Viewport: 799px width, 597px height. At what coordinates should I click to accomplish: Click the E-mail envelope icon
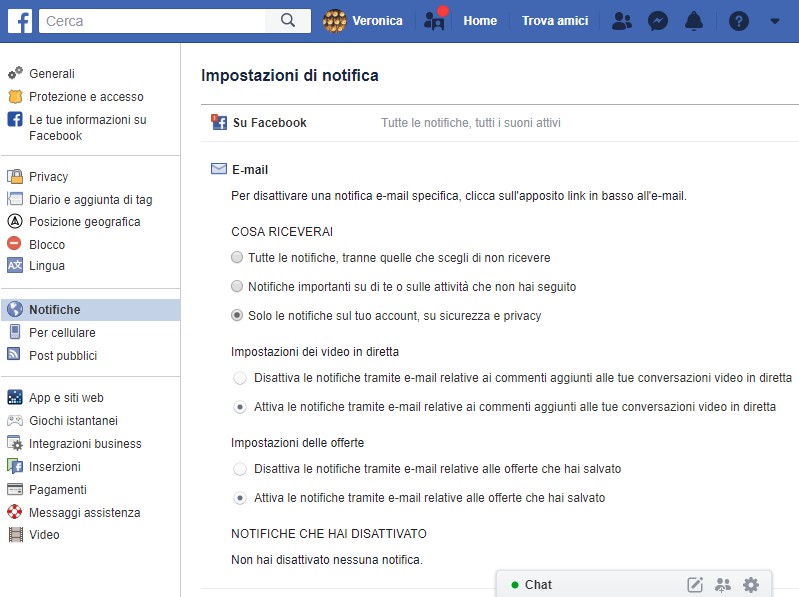pyautogui.click(x=219, y=169)
